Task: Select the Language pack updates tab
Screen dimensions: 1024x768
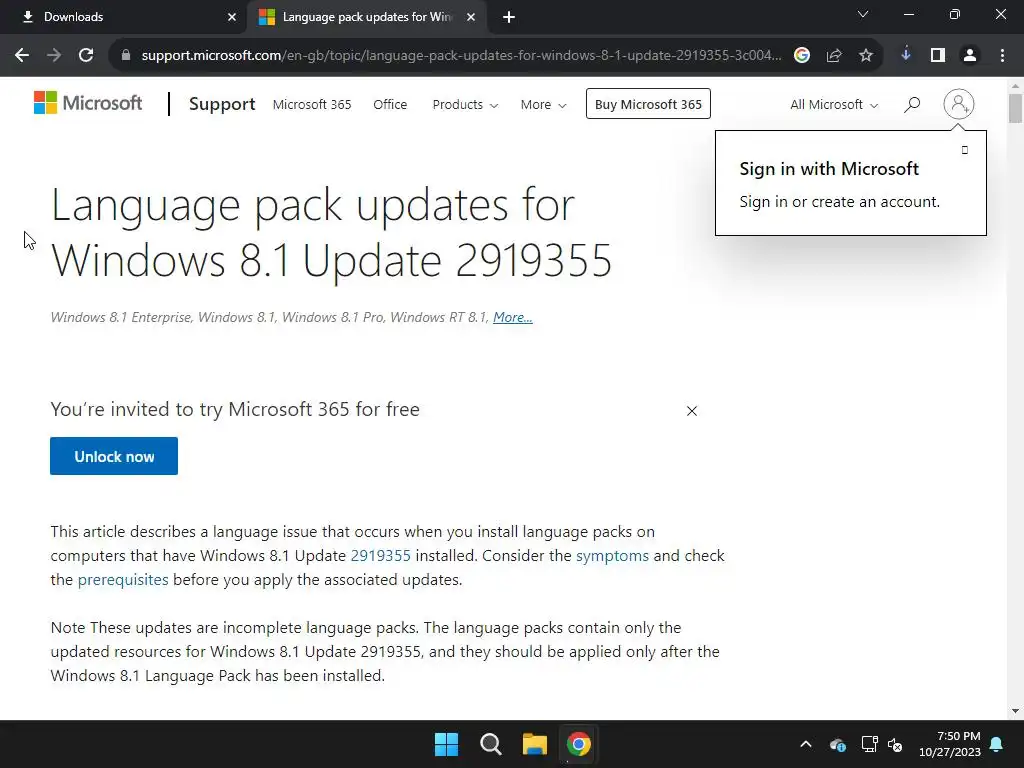Action: click(366, 17)
